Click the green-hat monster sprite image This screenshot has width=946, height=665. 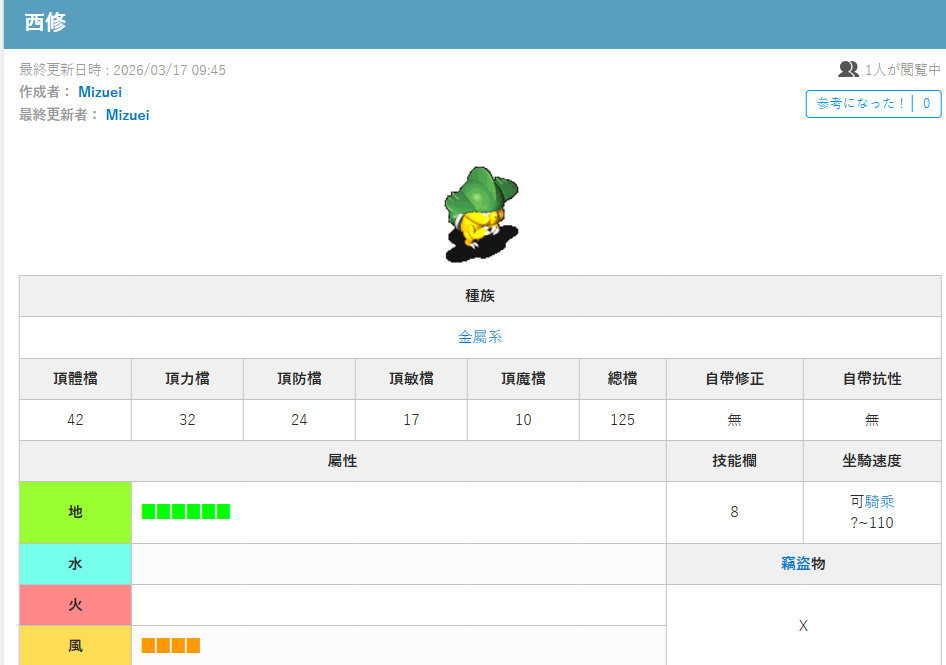[x=481, y=214]
